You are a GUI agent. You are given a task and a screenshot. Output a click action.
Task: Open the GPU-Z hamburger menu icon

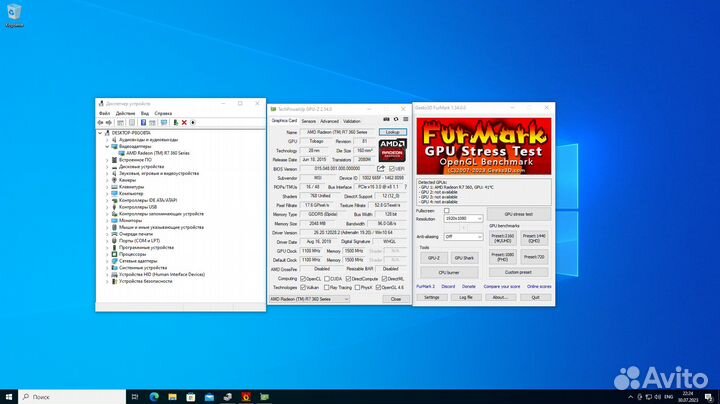(405, 119)
